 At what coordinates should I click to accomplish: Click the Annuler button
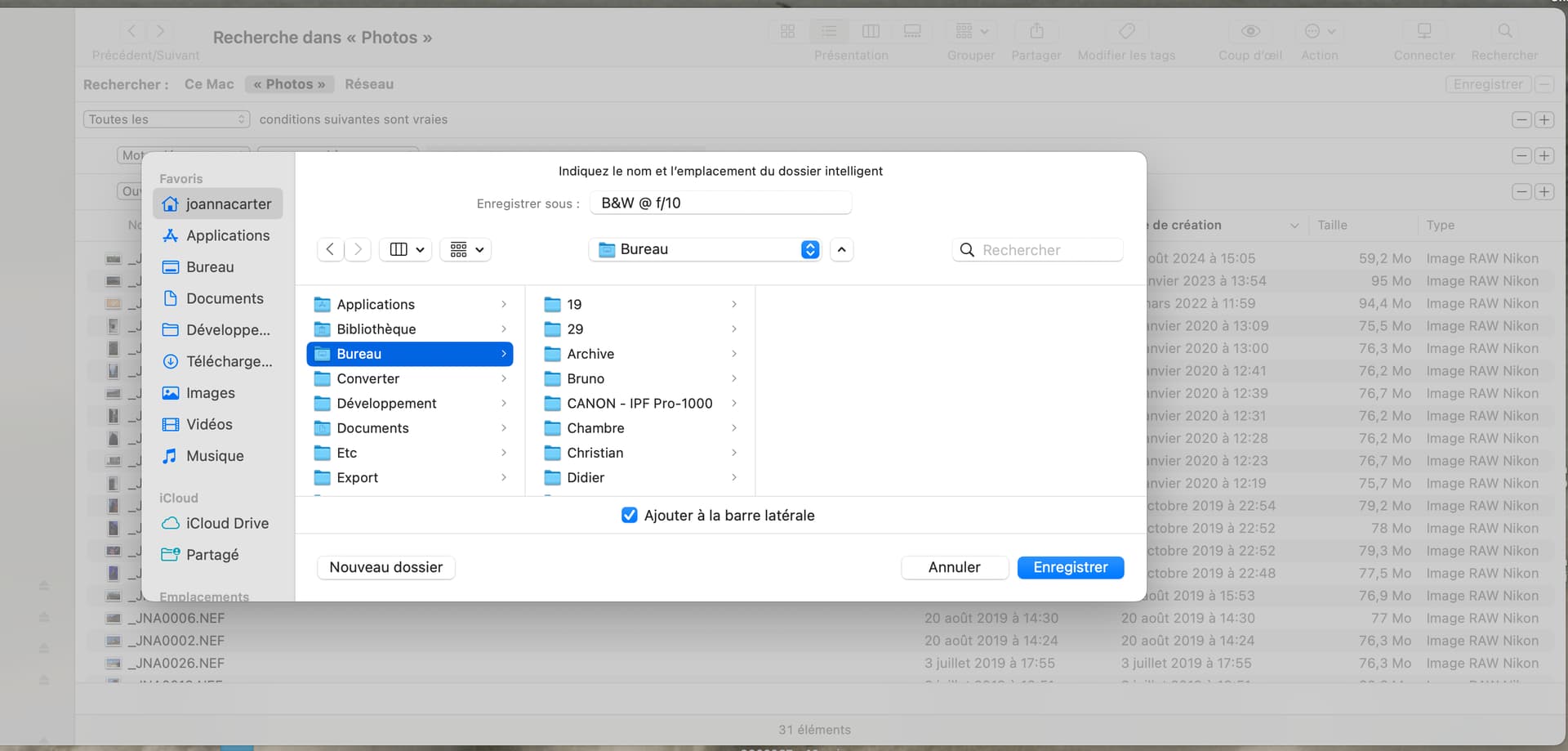(954, 567)
